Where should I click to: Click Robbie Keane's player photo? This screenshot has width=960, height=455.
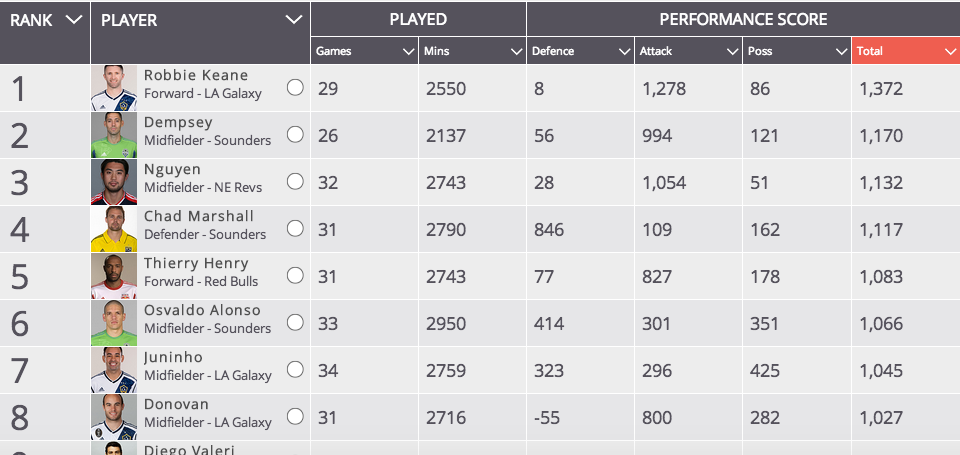point(114,88)
